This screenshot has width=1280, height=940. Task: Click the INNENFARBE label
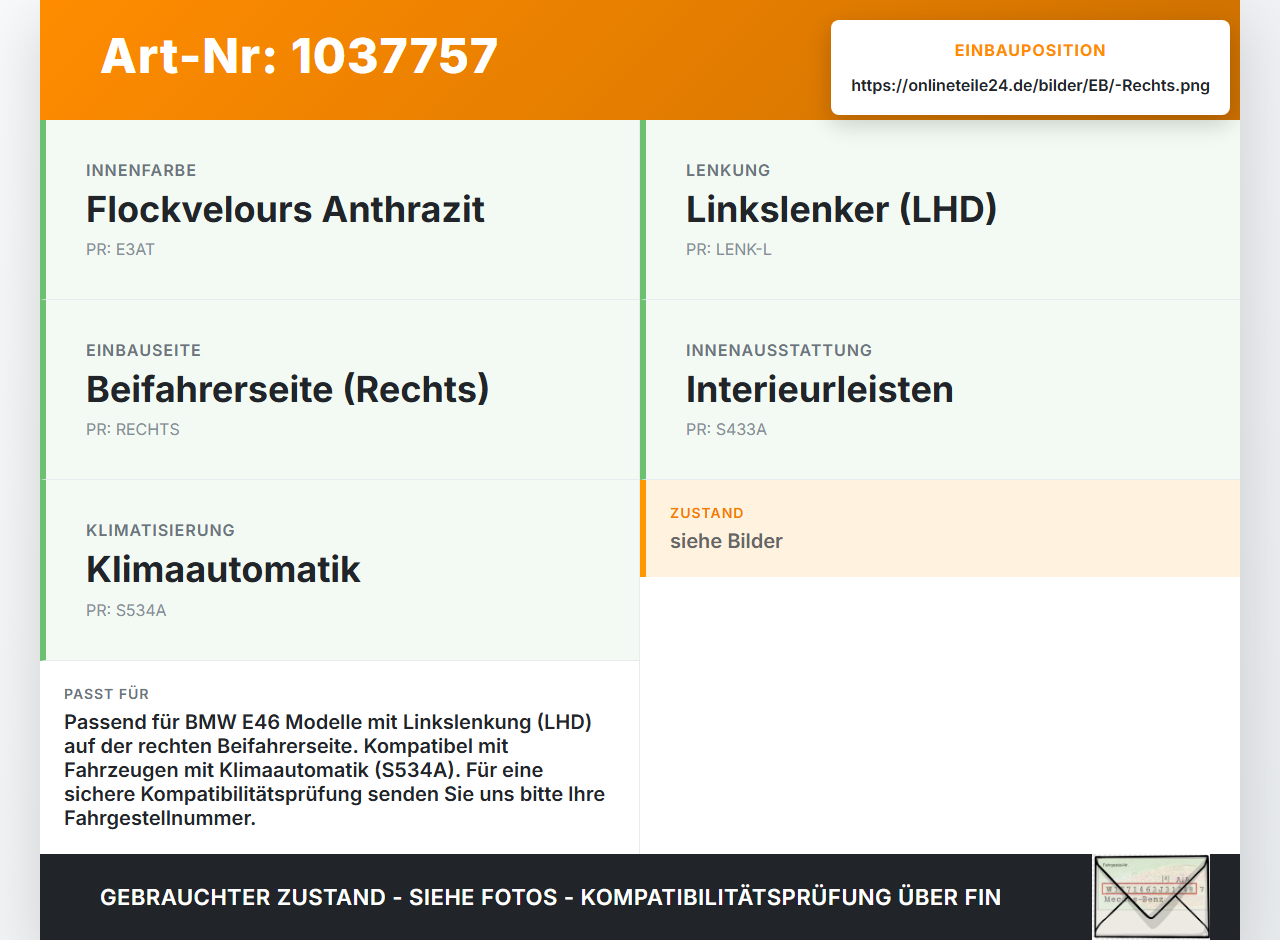coord(141,170)
